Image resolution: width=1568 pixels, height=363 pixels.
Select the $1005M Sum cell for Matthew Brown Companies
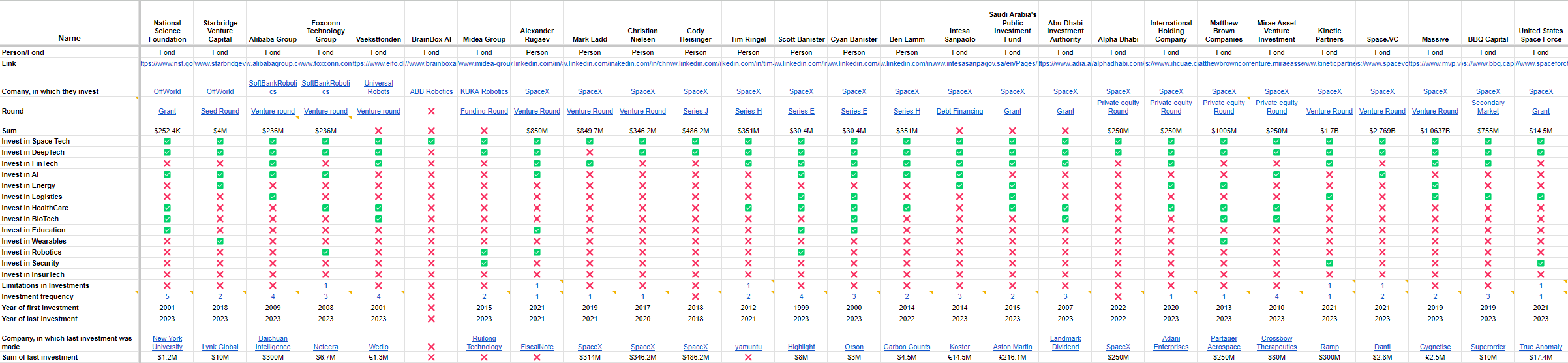coord(1224,131)
